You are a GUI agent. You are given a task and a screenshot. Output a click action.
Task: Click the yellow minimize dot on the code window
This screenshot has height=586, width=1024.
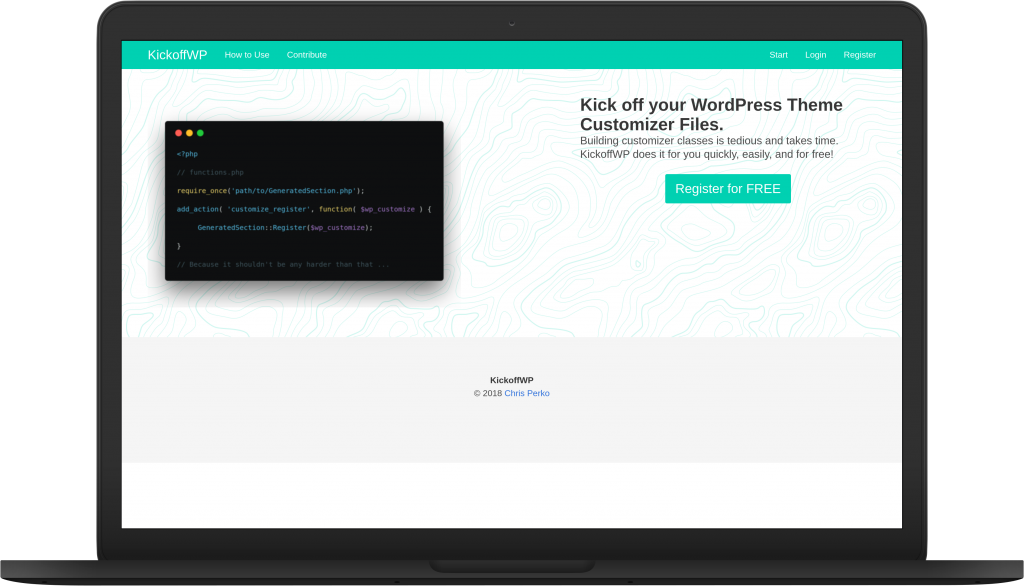pos(189,132)
